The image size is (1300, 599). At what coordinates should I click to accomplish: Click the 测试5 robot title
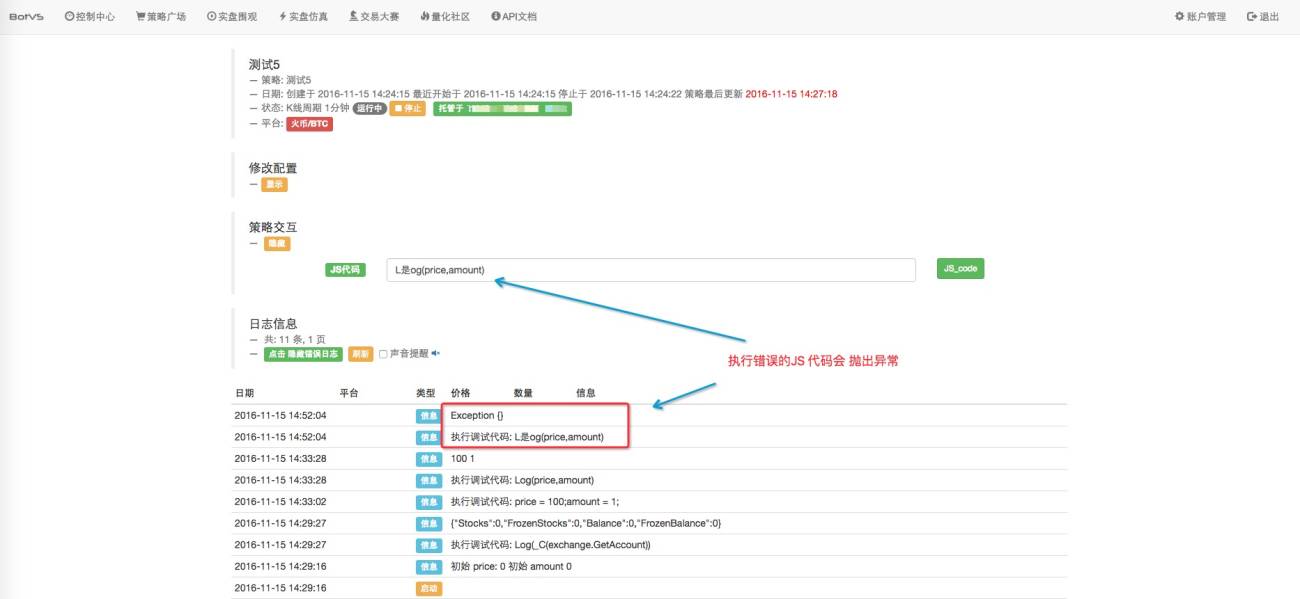pyautogui.click(x=265, y=64)
